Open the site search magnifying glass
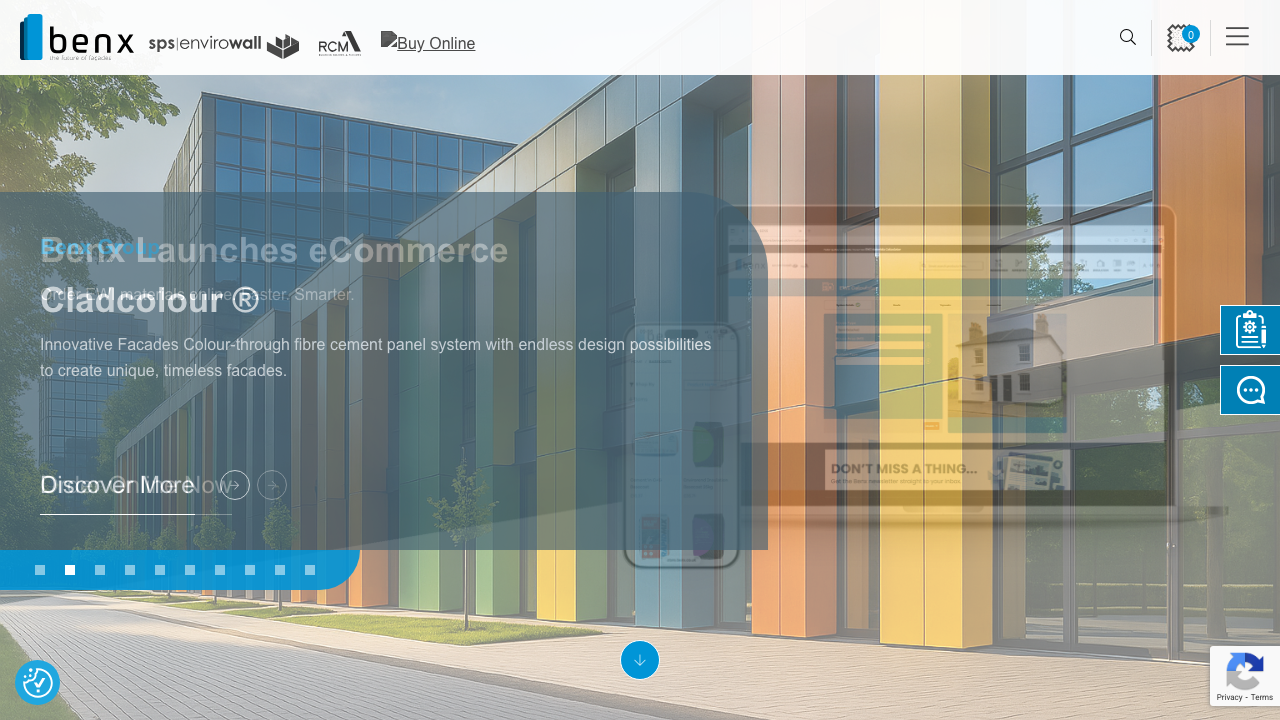The image size is (1280, 720). pos(1128,37)
